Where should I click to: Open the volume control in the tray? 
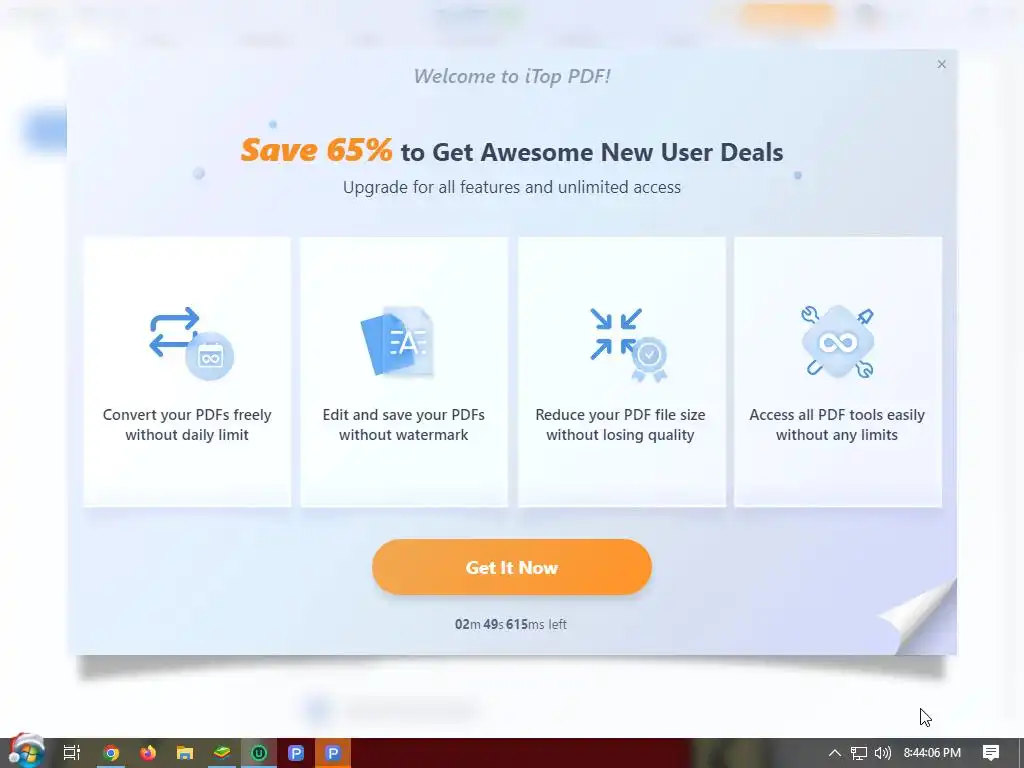(x=882, y=753)
